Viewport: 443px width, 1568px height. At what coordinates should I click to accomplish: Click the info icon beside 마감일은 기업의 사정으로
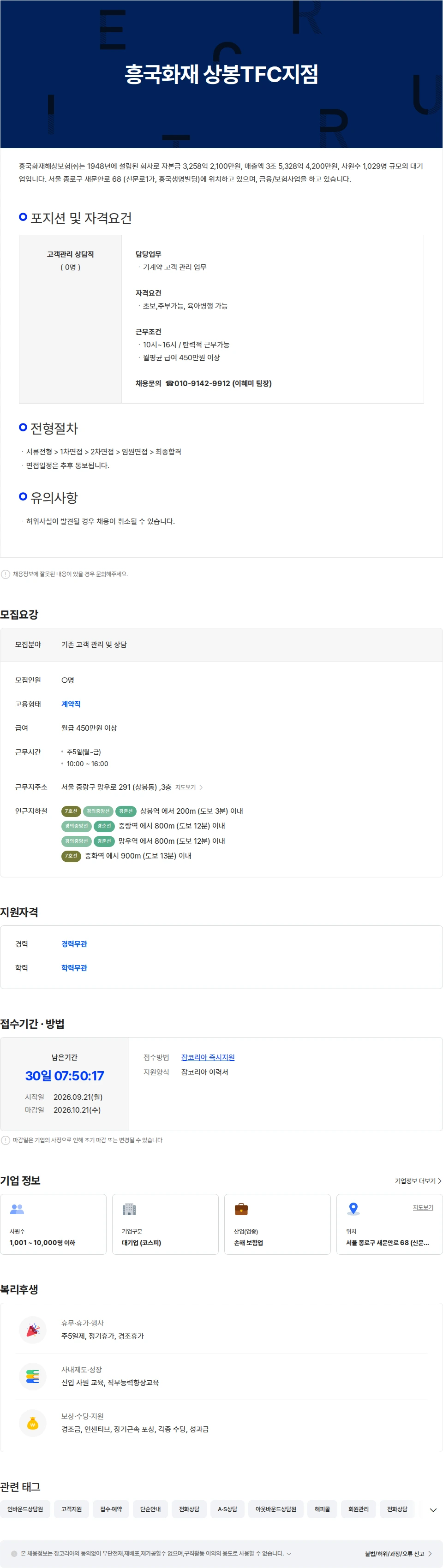click(x=6, y=1140)
